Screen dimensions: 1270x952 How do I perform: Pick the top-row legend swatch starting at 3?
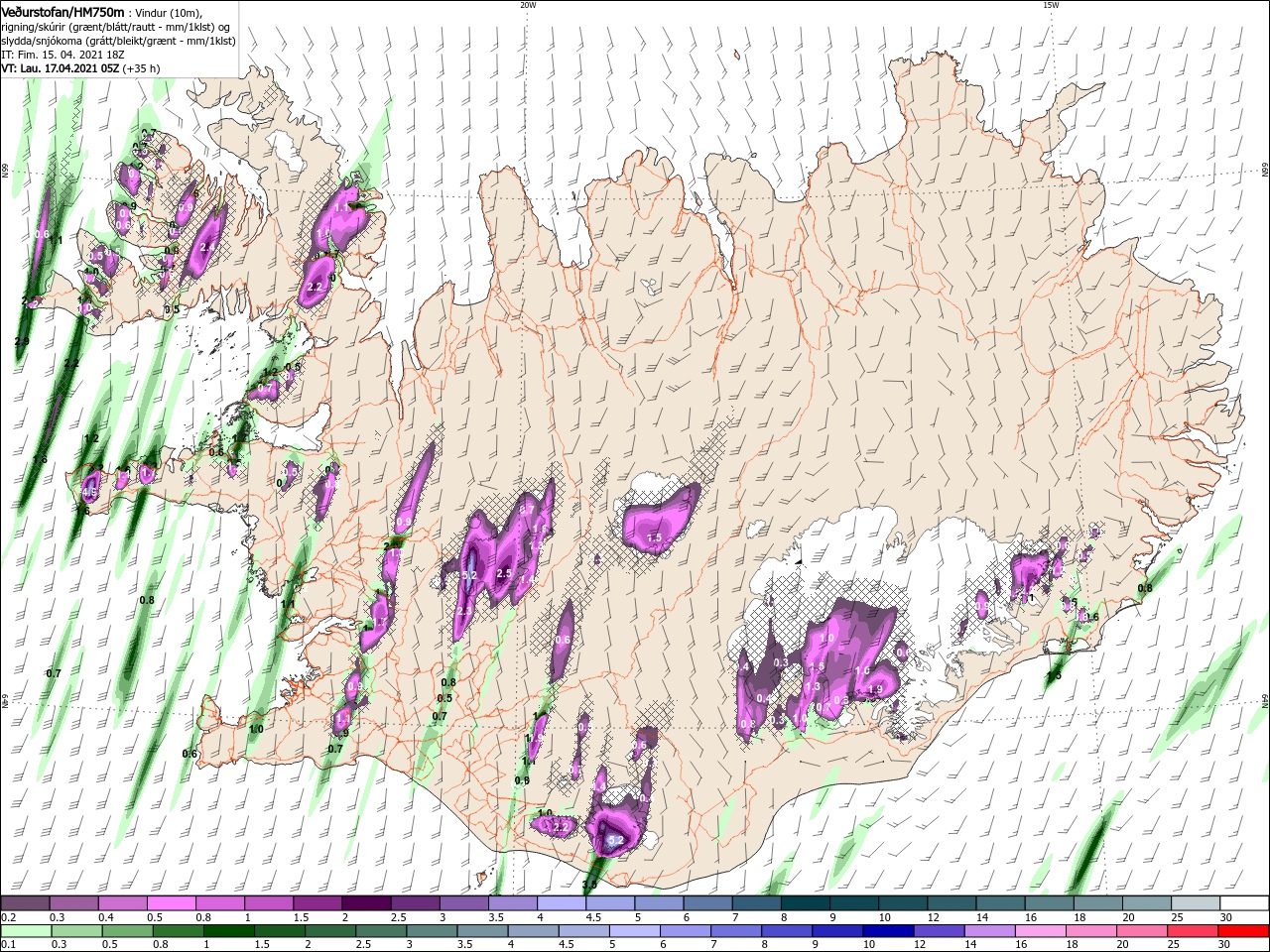pyautogui.click(x=463, y=903)
